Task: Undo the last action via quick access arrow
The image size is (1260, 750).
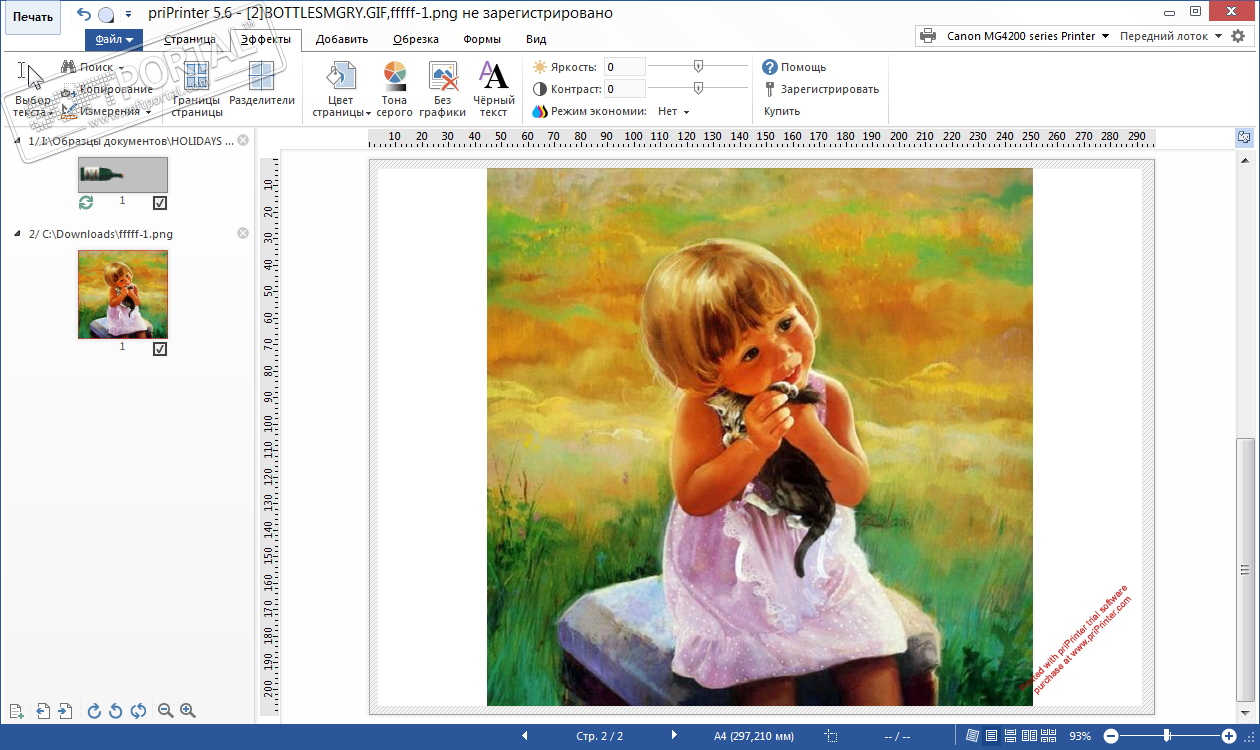Action: [83, 14]
